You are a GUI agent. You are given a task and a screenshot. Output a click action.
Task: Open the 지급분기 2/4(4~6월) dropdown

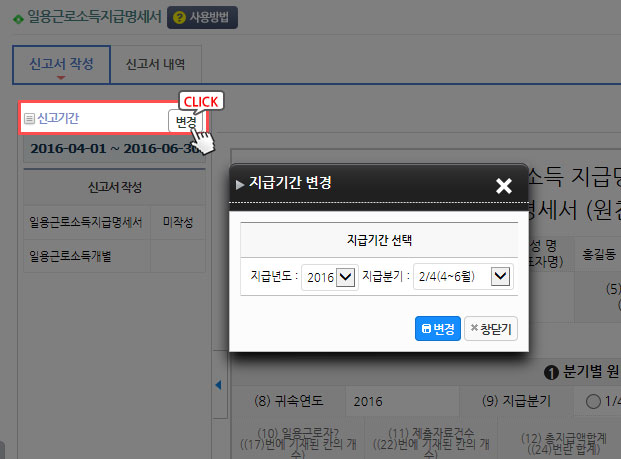point(463,276)
